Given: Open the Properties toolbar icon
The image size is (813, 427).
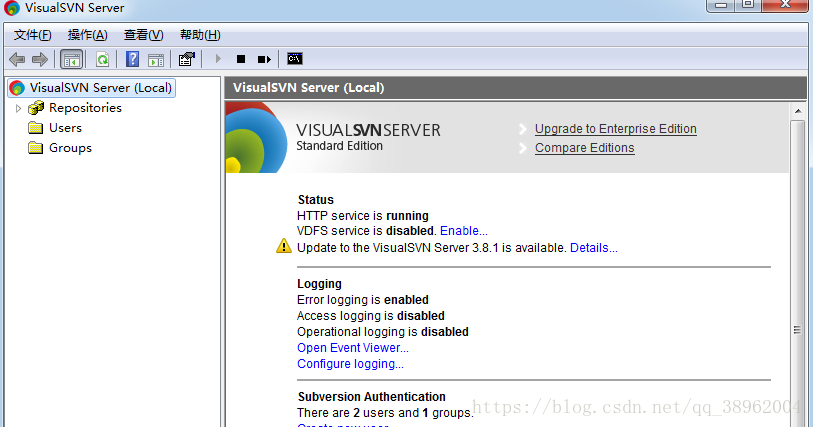Looking at the screenshot, I should click(x=187, y=59).
